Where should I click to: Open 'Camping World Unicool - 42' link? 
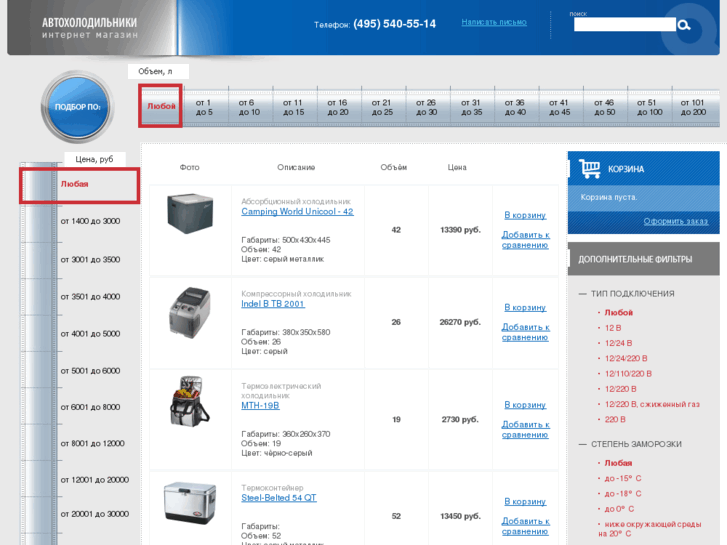(x=297, y=212)
